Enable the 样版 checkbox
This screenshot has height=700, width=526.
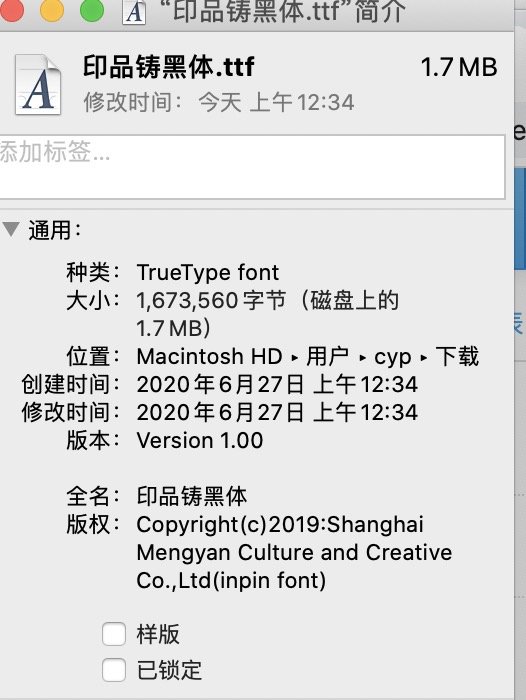[113, 634]
